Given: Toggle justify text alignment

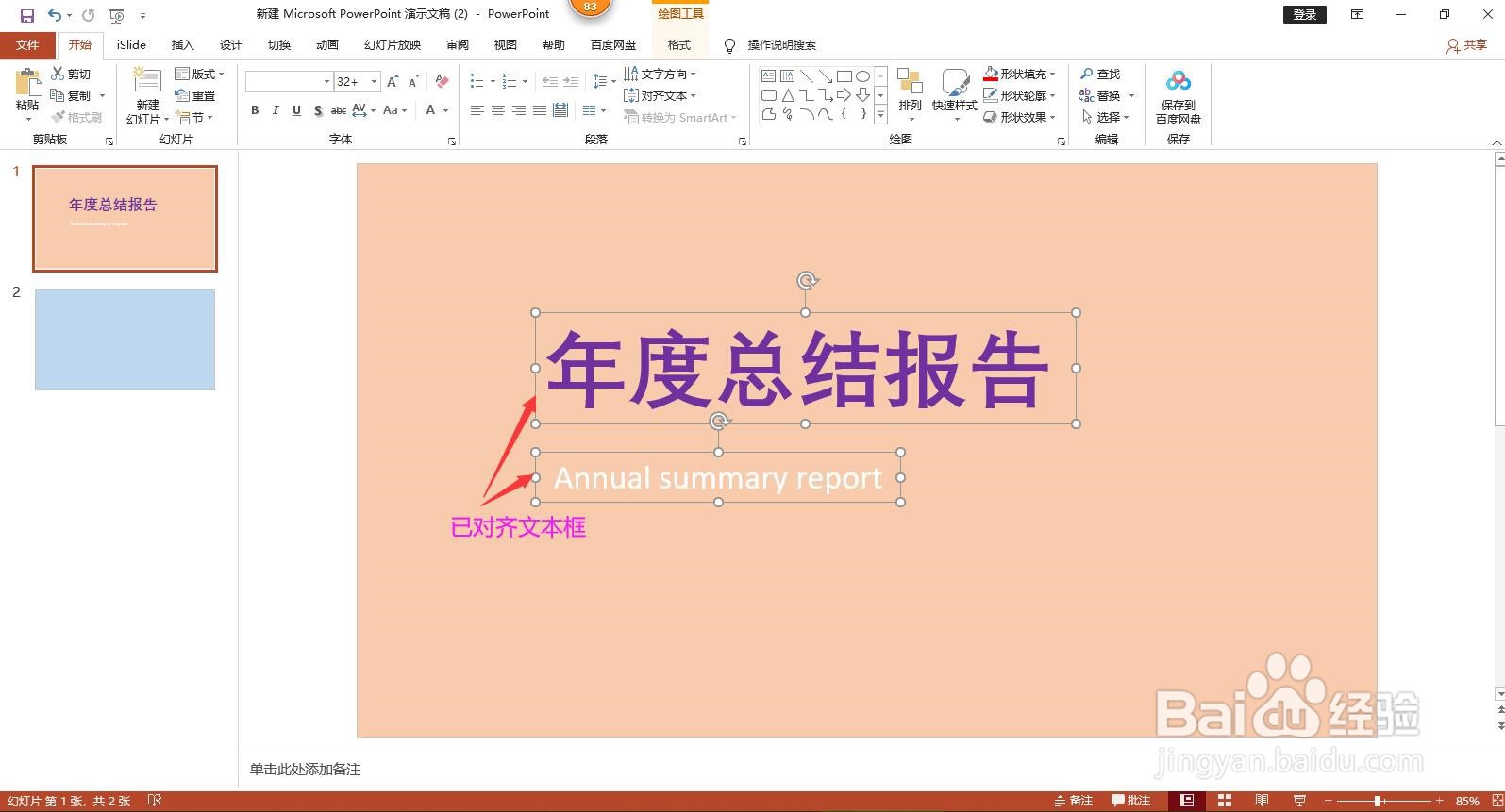Looking at the screenshot, I should click(x=540, y=110).
